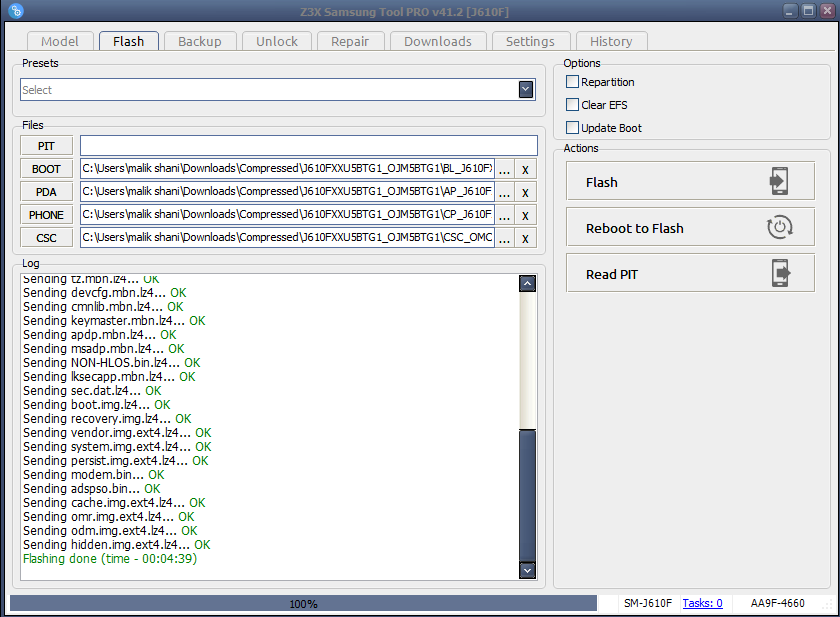
Task: Browse for CSC file with ... button
Action: click(504, 238)
